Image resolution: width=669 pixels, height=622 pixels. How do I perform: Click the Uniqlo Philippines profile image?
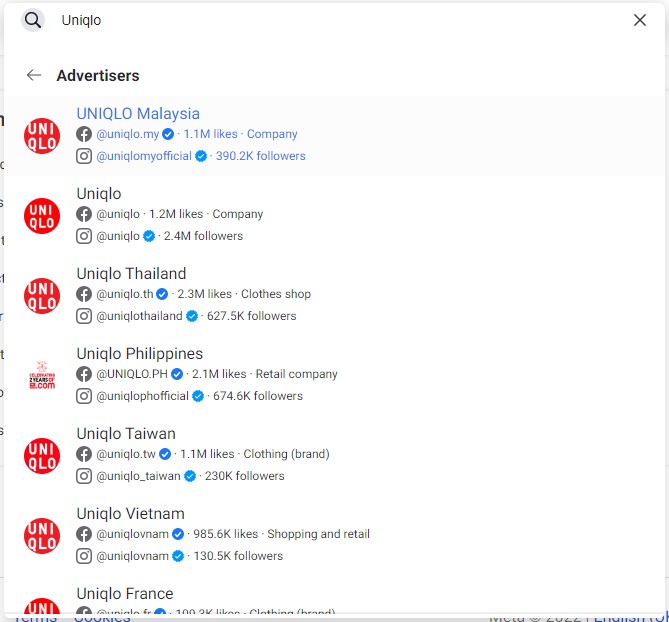[x=42, y=376]
